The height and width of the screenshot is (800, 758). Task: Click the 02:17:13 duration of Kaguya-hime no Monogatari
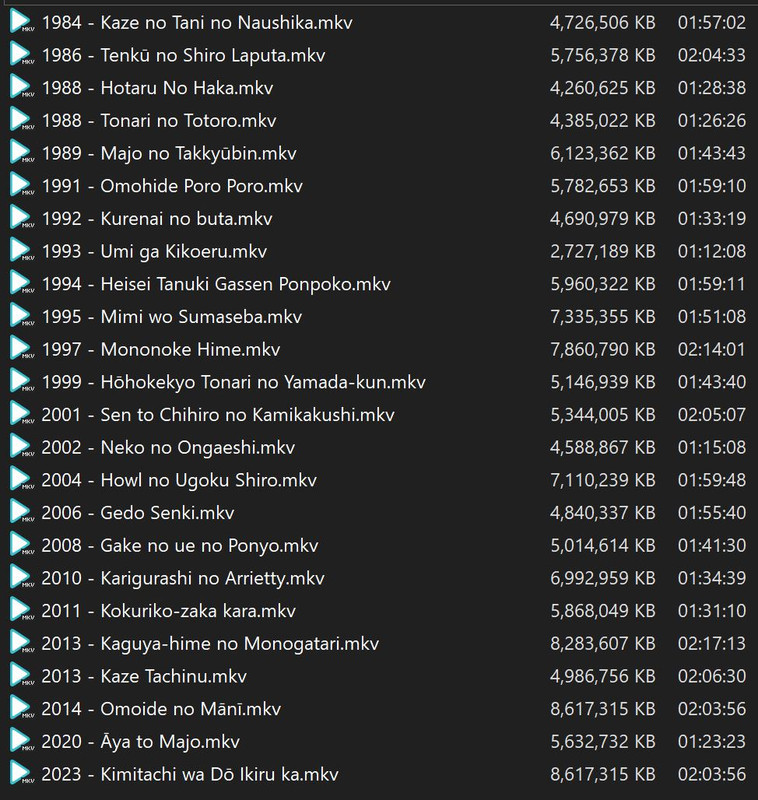pos(711,644)
